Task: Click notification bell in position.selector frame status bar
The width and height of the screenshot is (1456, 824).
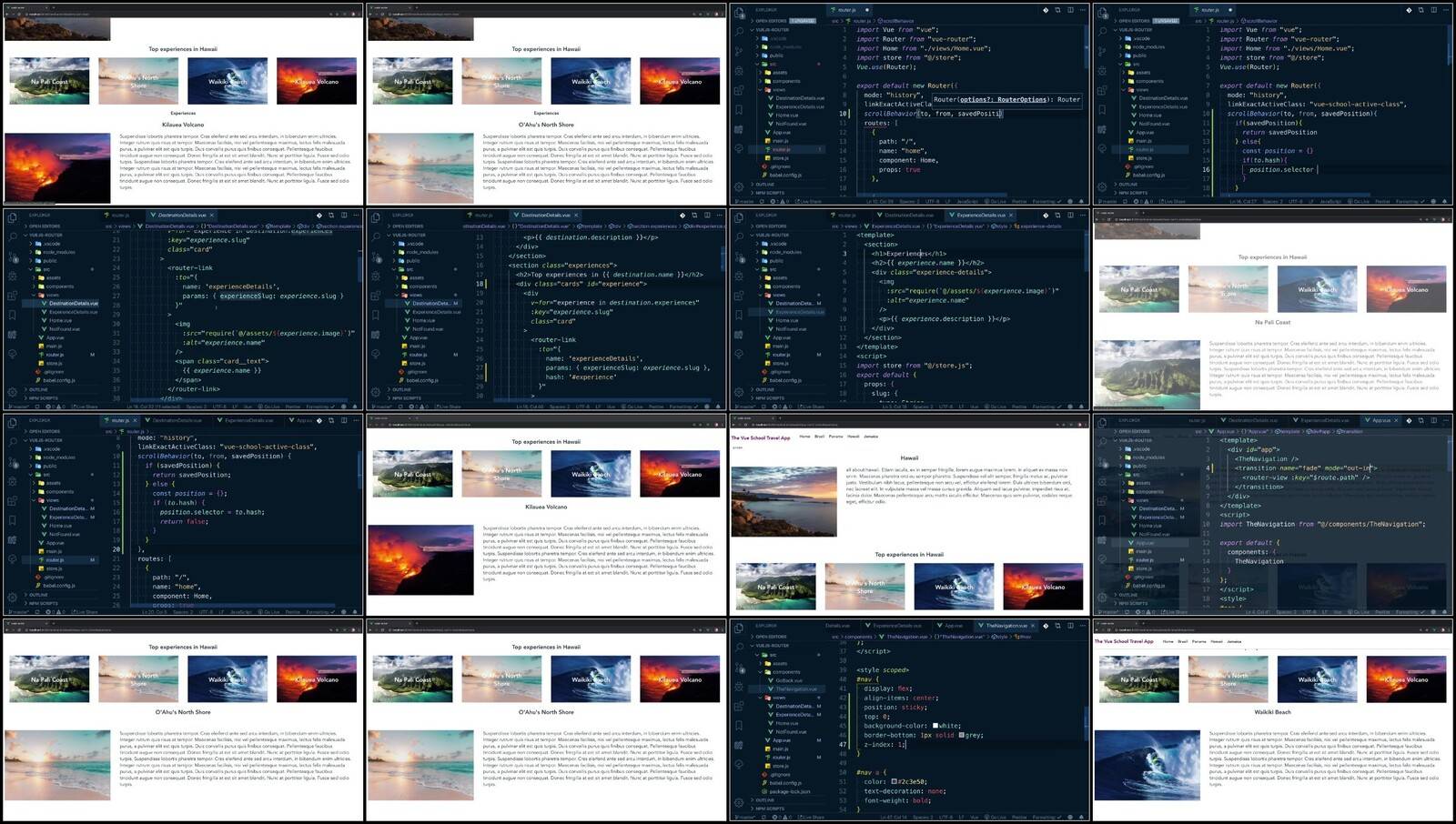Action: (1445, 202)
